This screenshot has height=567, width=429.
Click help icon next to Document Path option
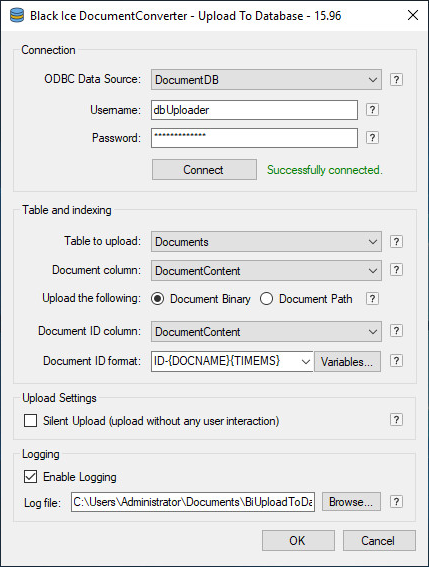(372, 298)
